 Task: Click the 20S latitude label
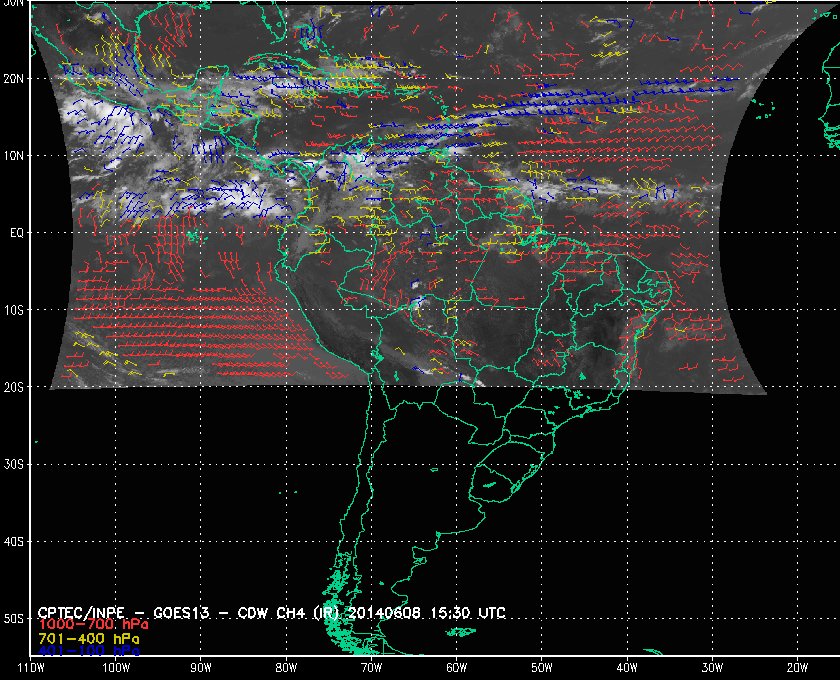coord(13,387)
